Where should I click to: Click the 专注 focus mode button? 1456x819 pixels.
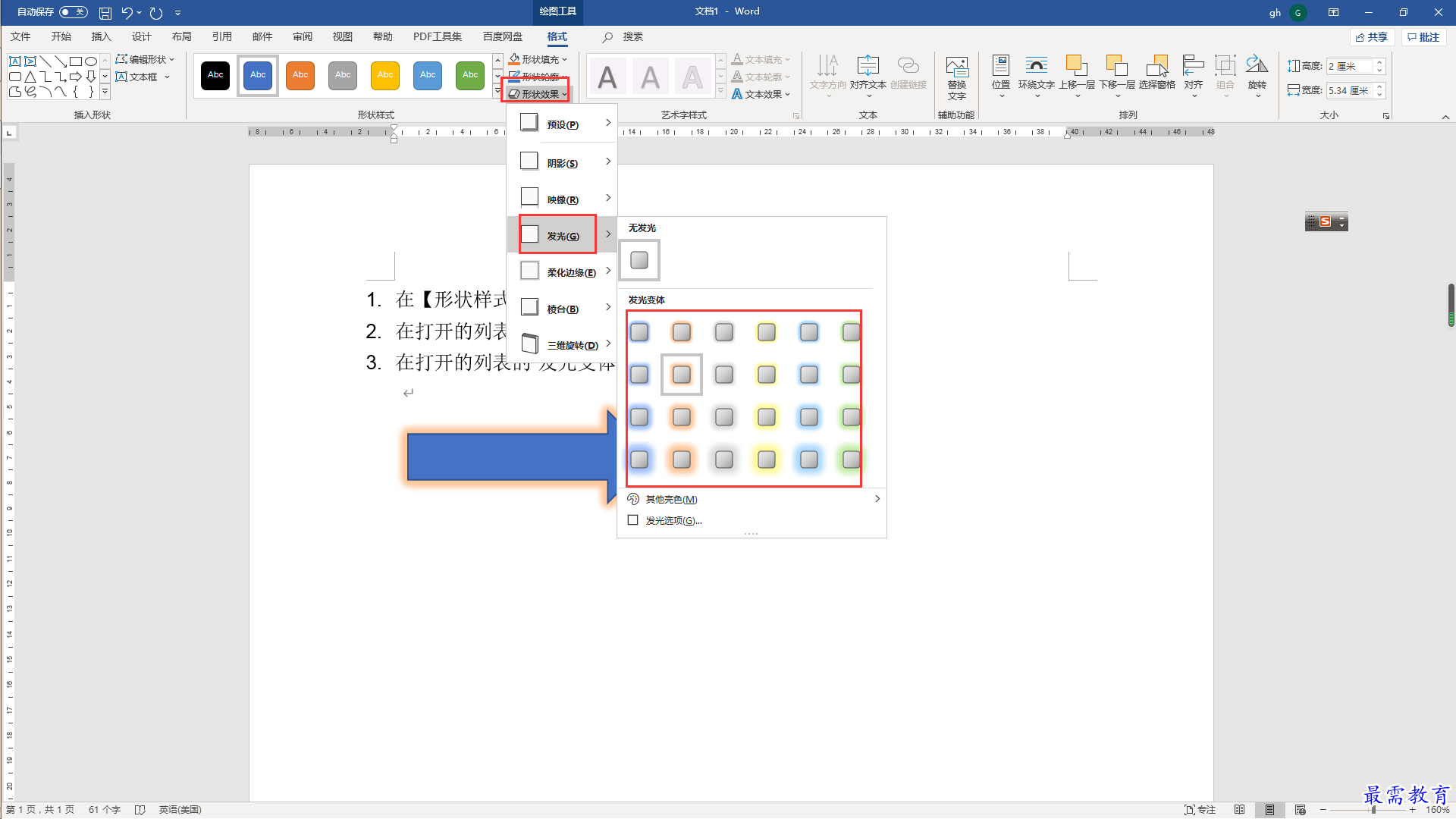(x=1200, y=810)
